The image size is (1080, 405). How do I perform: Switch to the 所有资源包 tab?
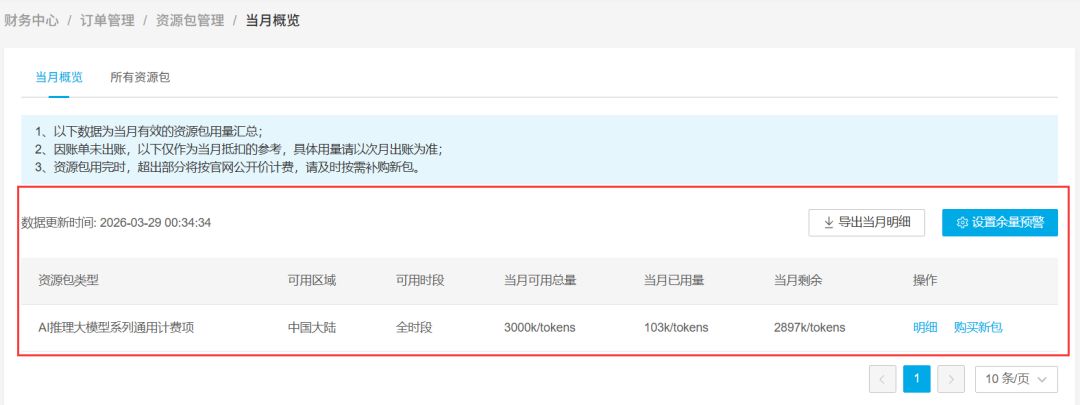(x=140, y=77)
